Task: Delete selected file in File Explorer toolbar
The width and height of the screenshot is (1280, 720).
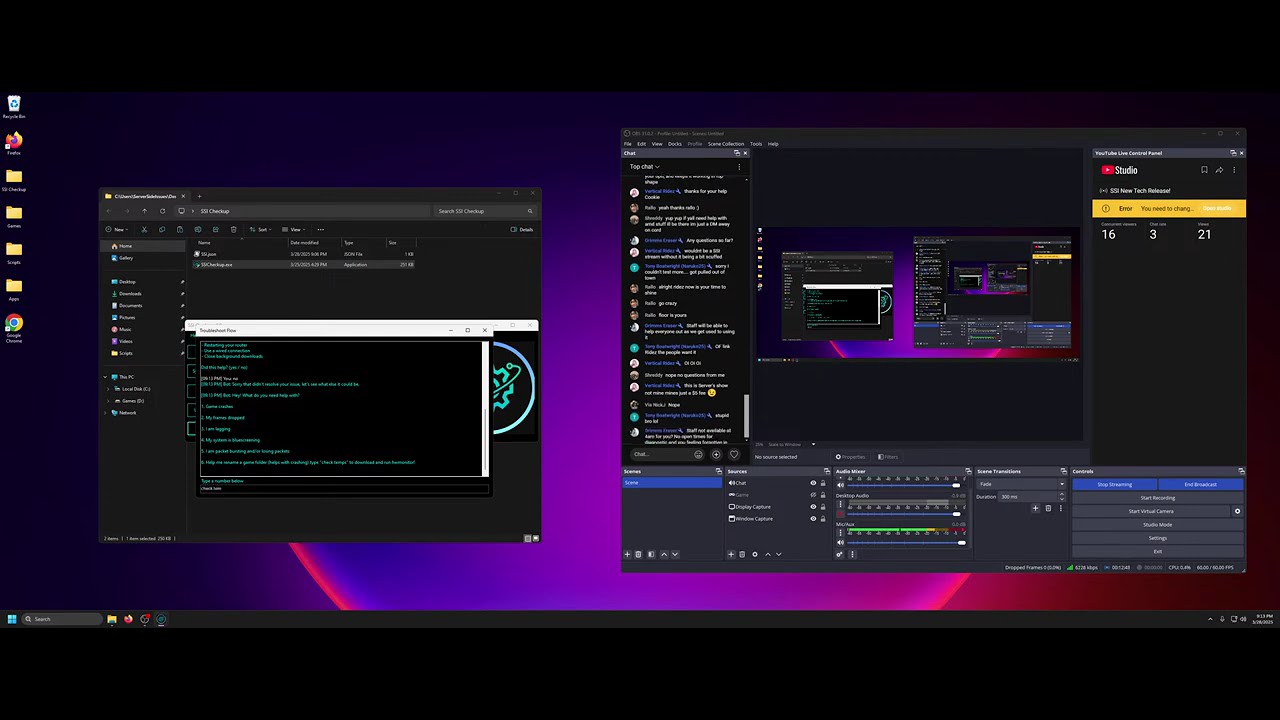Action: pyautogui.click(x=234, y=229)
